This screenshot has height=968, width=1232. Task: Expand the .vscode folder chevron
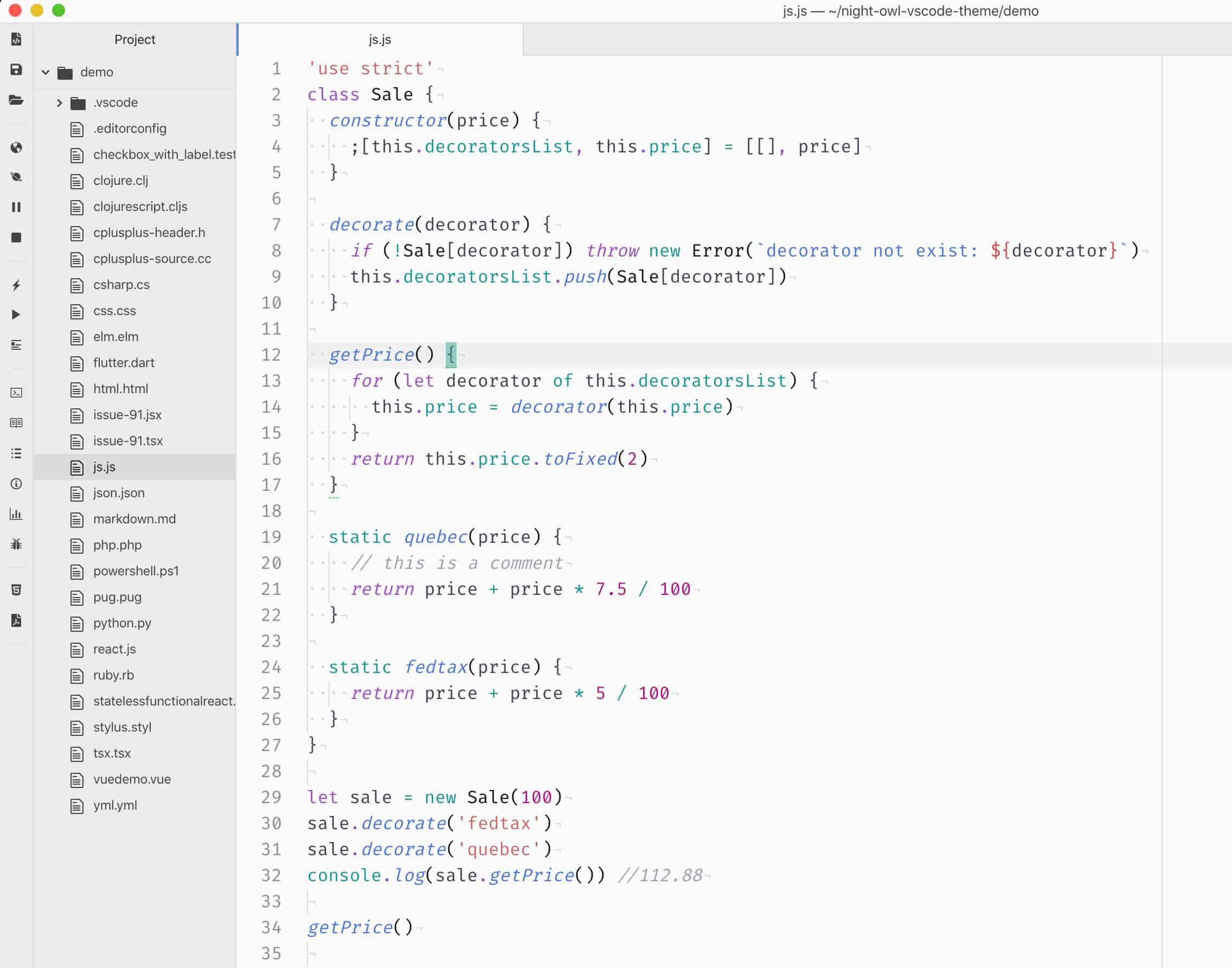59,102
